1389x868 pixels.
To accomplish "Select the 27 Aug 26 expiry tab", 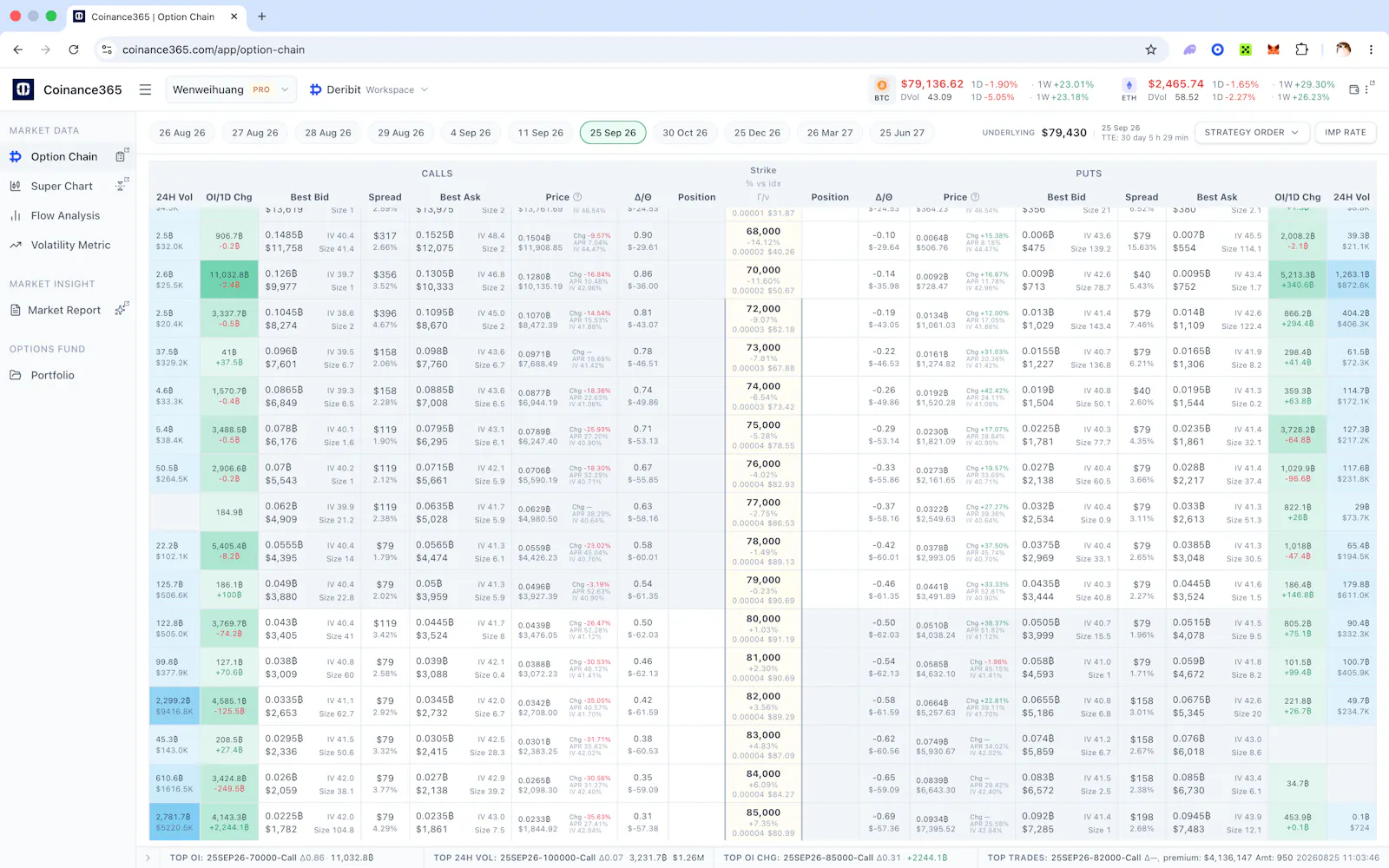I will pyautogui.click(x=255, y=133).
